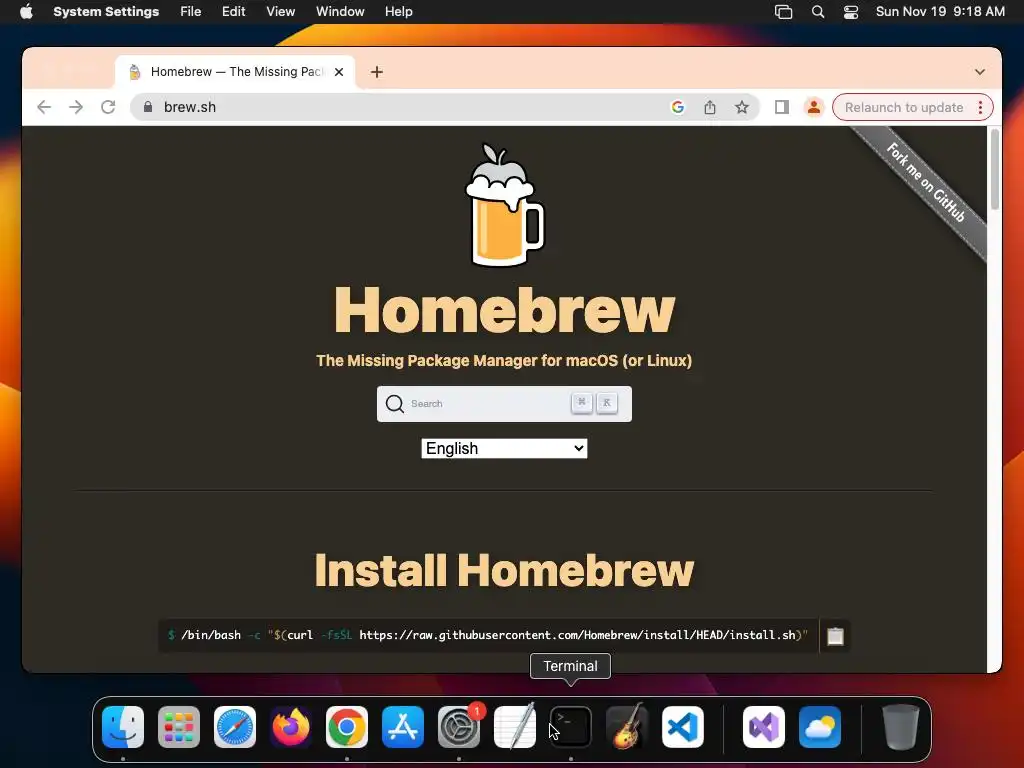Screen dimensions: 1024x768
Task: Focus the Homebrew search field
Action: tap(504, 404)
